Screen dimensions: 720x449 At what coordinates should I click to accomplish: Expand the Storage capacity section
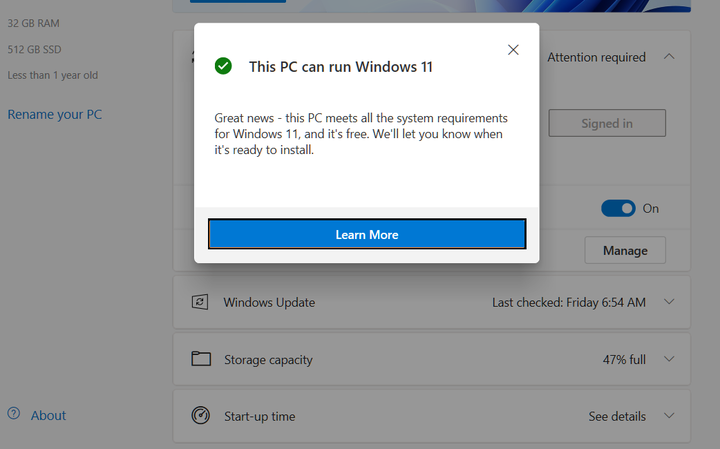point(669,359)
